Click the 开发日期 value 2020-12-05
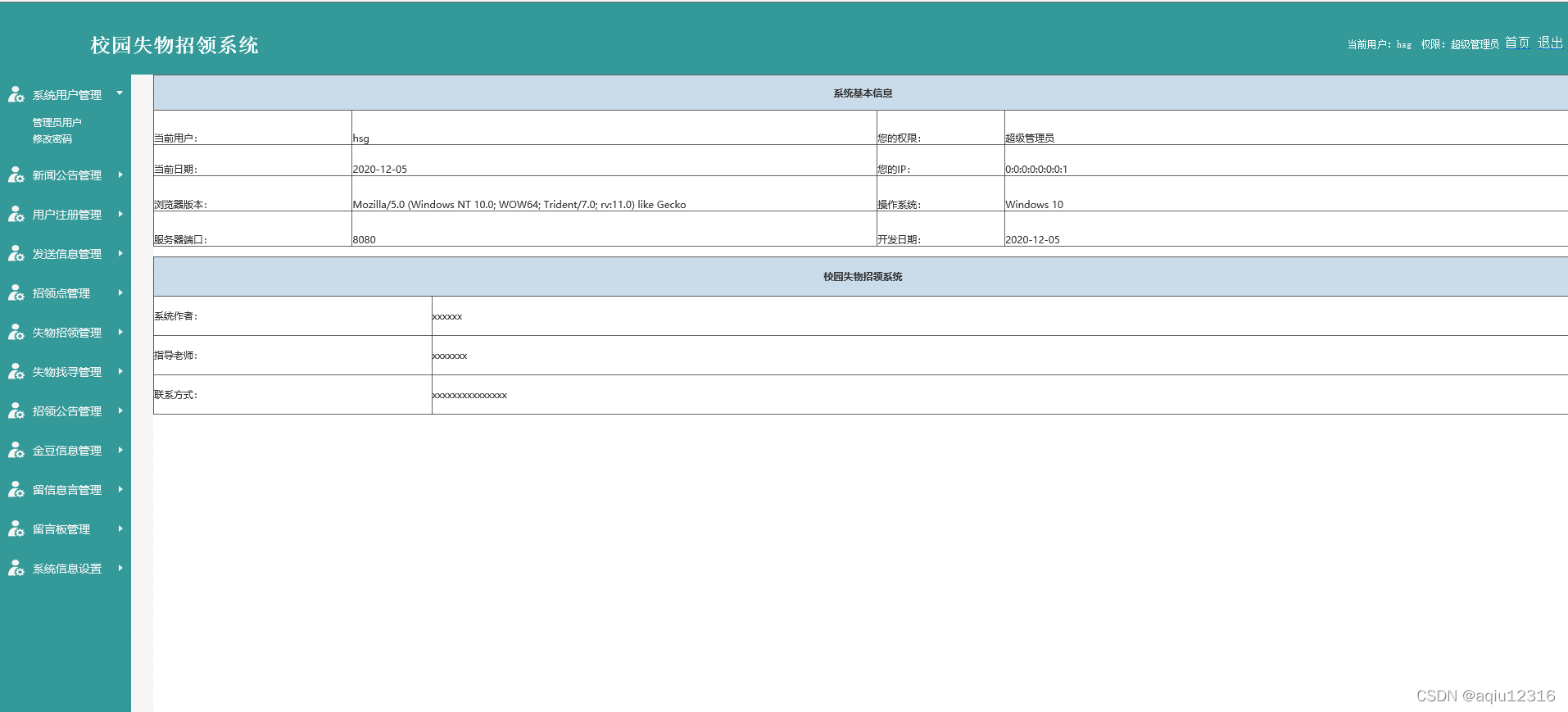 pos(1033,240)
